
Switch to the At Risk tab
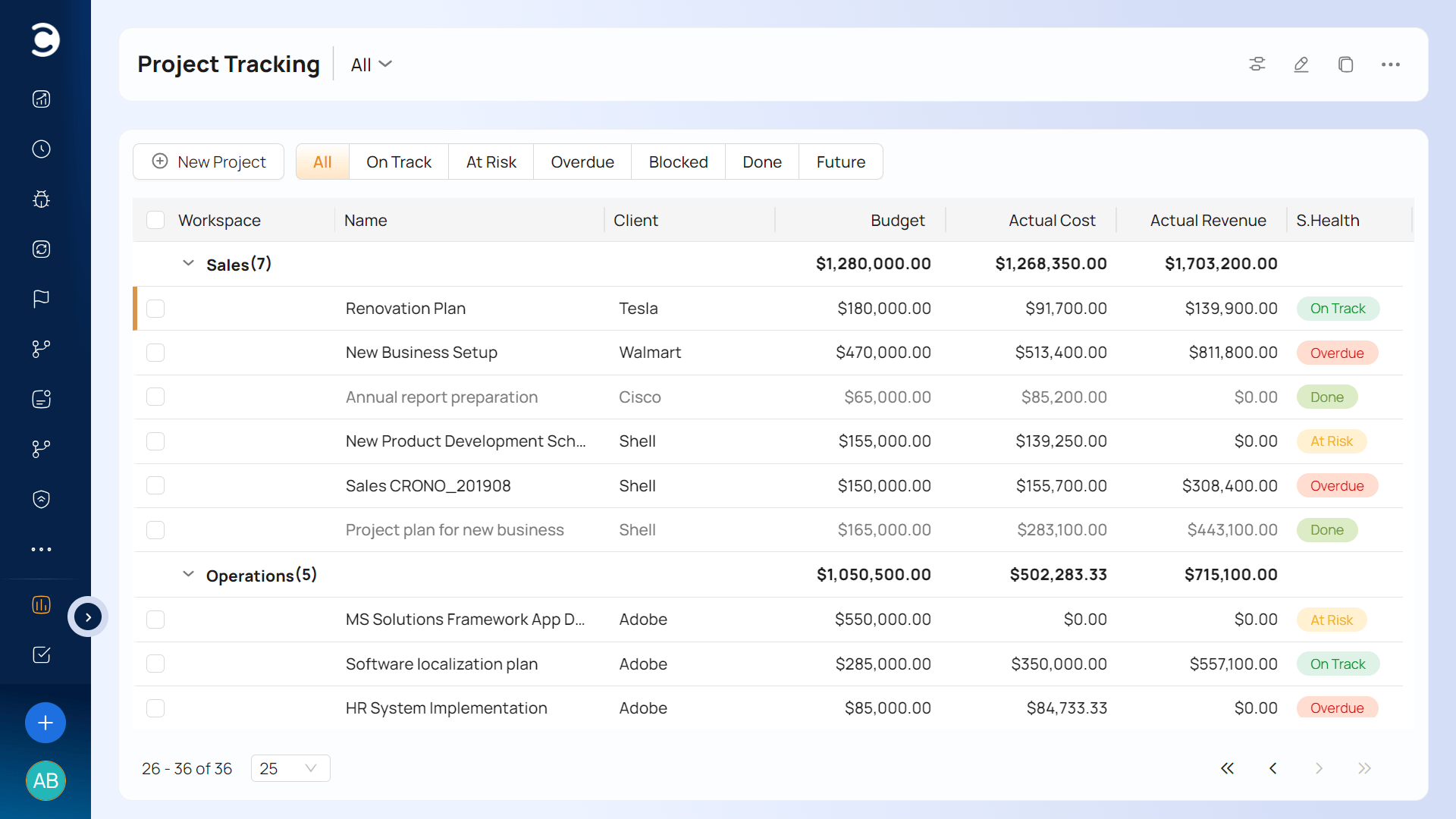pos(491,162)
